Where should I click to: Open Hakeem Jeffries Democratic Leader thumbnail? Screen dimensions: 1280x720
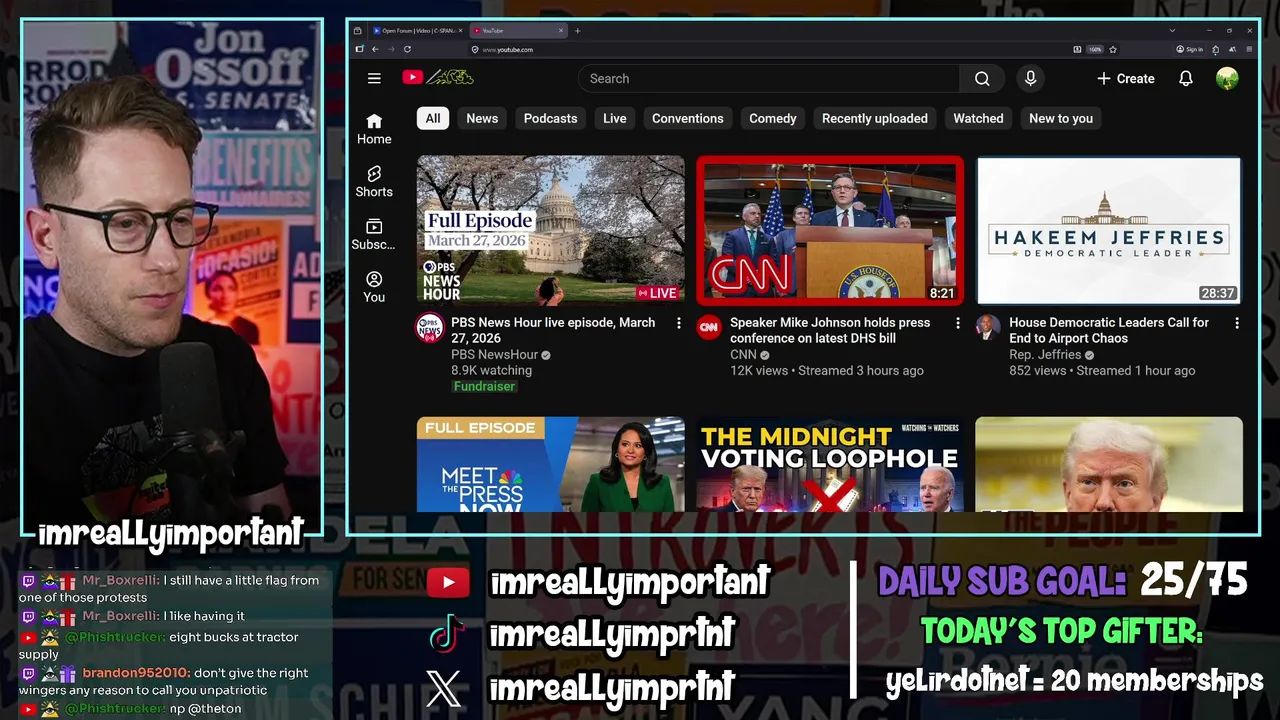click(1109, 229)
